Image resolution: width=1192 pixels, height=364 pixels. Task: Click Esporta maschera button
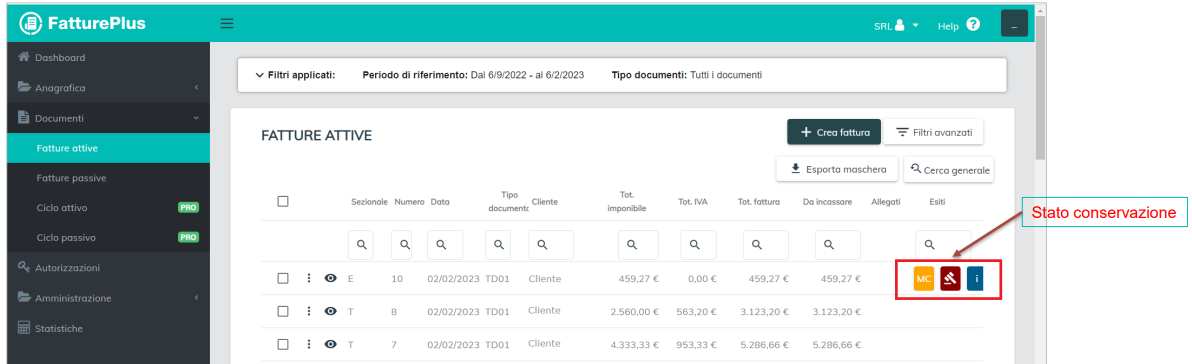(837, 169)
